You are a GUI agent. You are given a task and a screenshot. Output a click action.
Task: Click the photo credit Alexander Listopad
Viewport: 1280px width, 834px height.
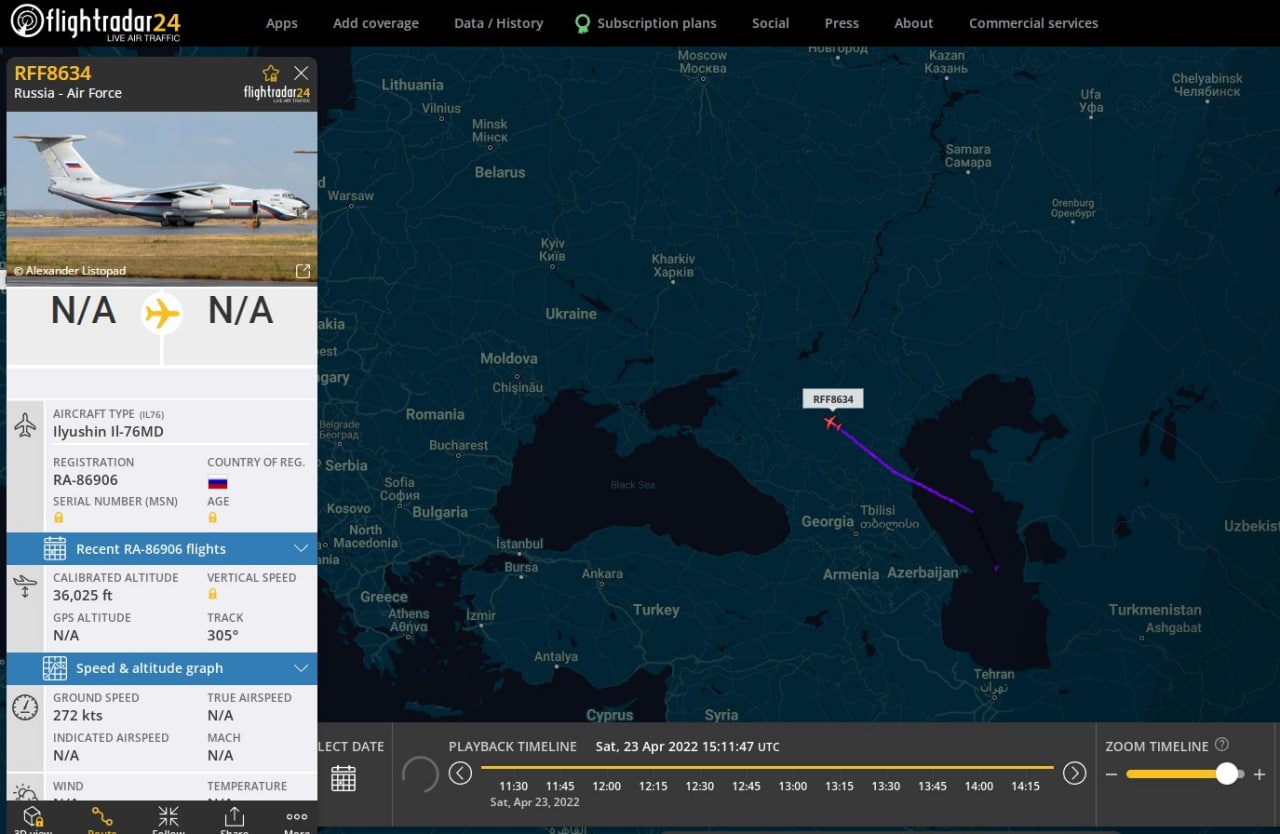69,271
